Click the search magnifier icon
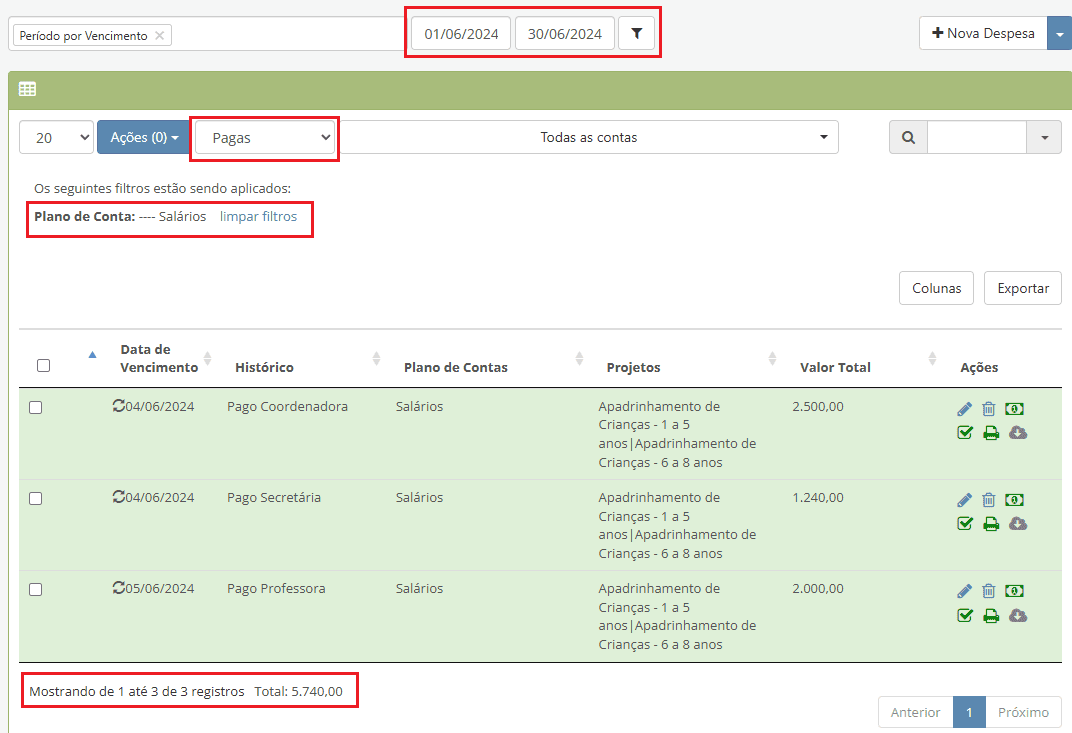 (x=908, y=137)
